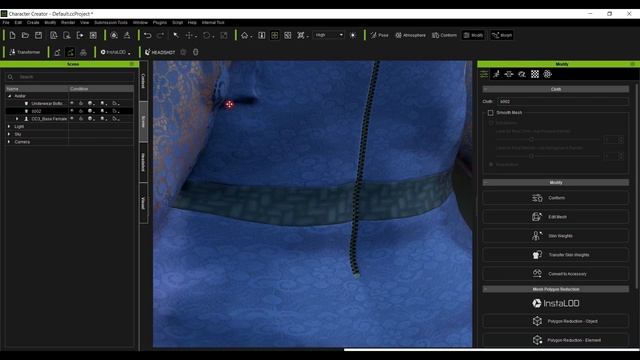This screenshot has height=360, width=640.
Task: Switch to the Visual side tab
Action: 143,203
